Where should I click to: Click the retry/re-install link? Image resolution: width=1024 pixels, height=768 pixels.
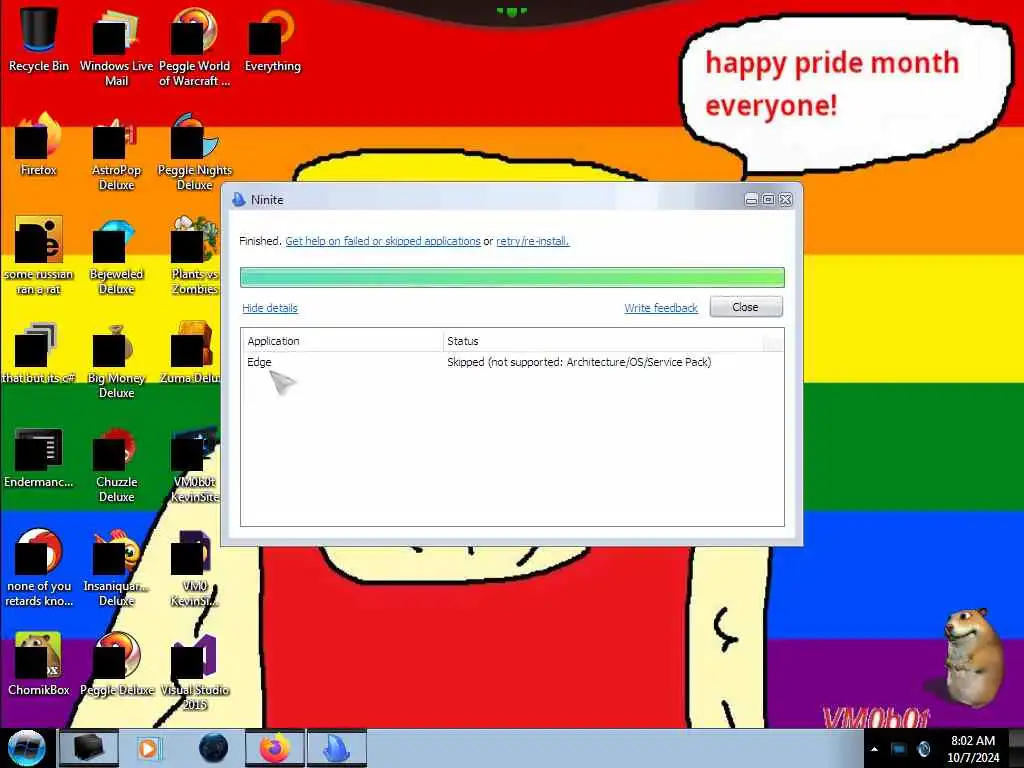(x=532, y=241)
